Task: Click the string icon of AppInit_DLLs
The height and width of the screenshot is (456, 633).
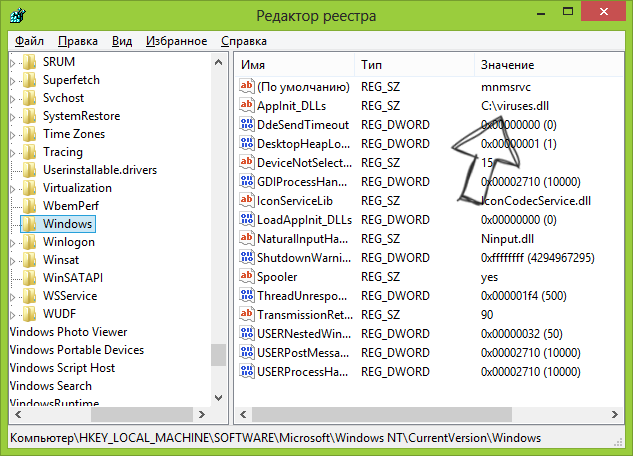Action: 247,105
